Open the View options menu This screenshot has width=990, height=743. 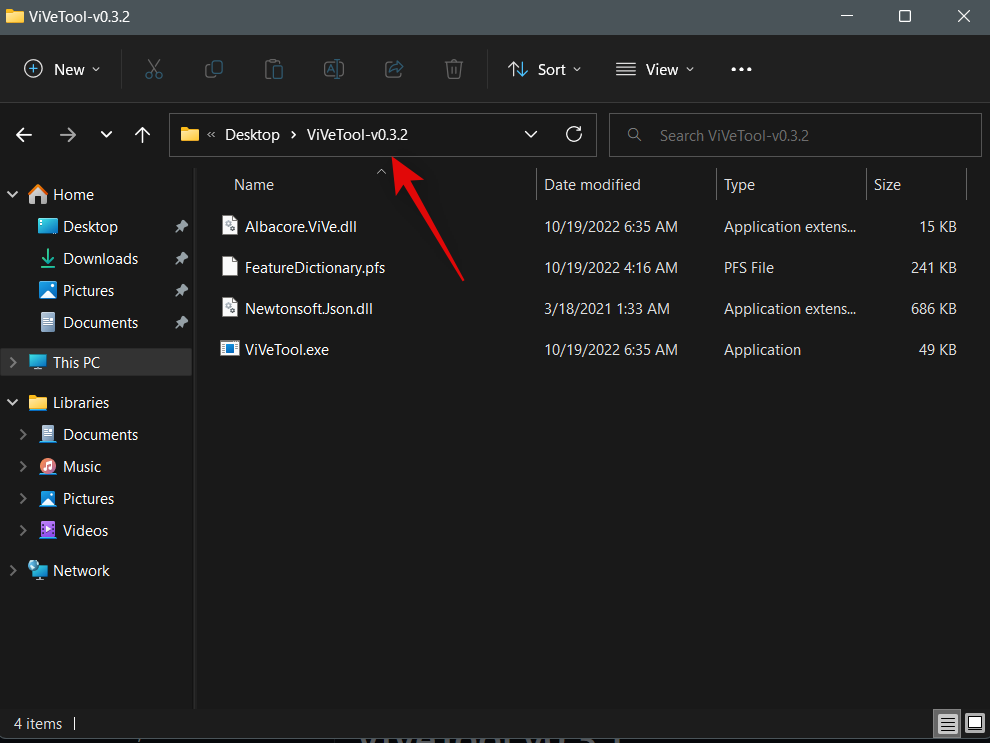click(x=655, y=69)
